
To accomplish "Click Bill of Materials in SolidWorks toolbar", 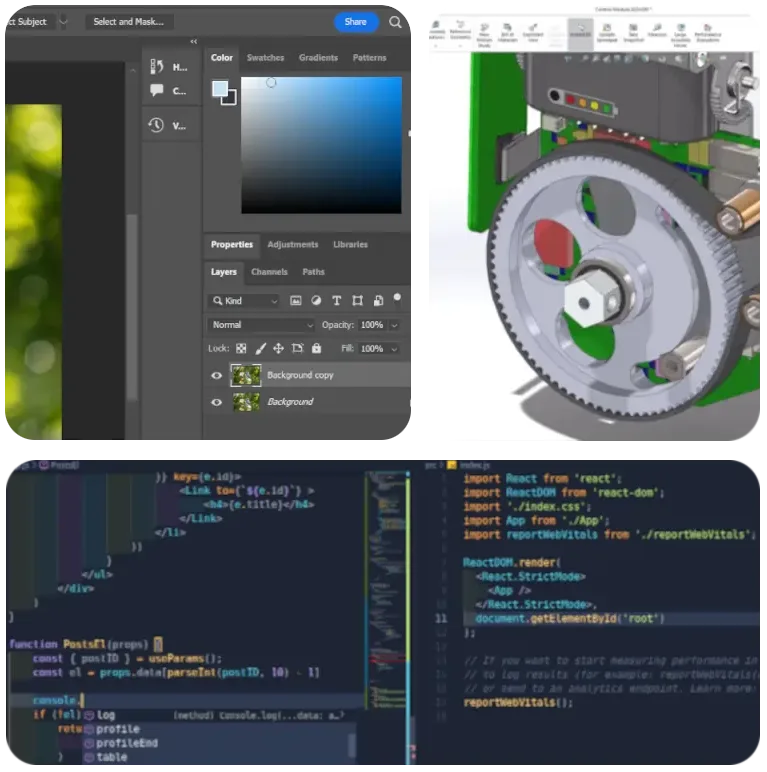I will click(507, 33).
